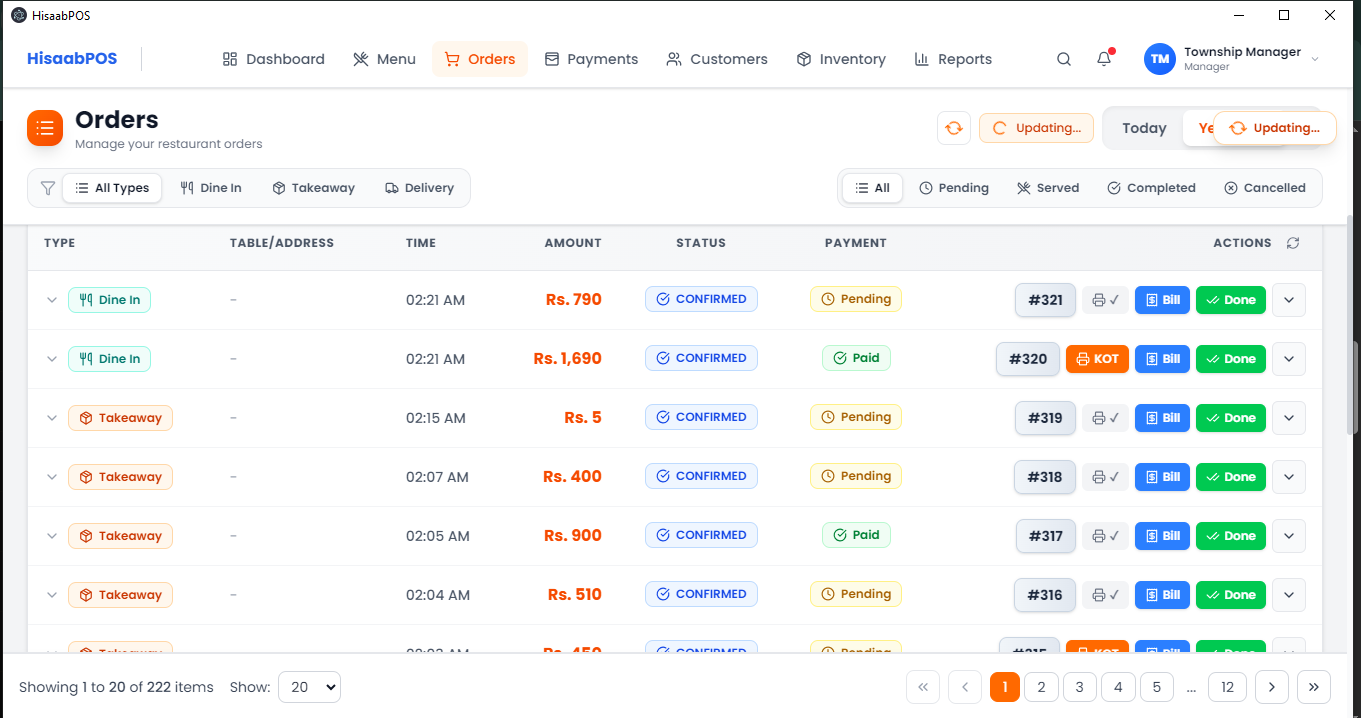The width and height of the screenshot is (1361, 718).
Task: Go to the next page arrow
Action: [x=1271, y=687]
